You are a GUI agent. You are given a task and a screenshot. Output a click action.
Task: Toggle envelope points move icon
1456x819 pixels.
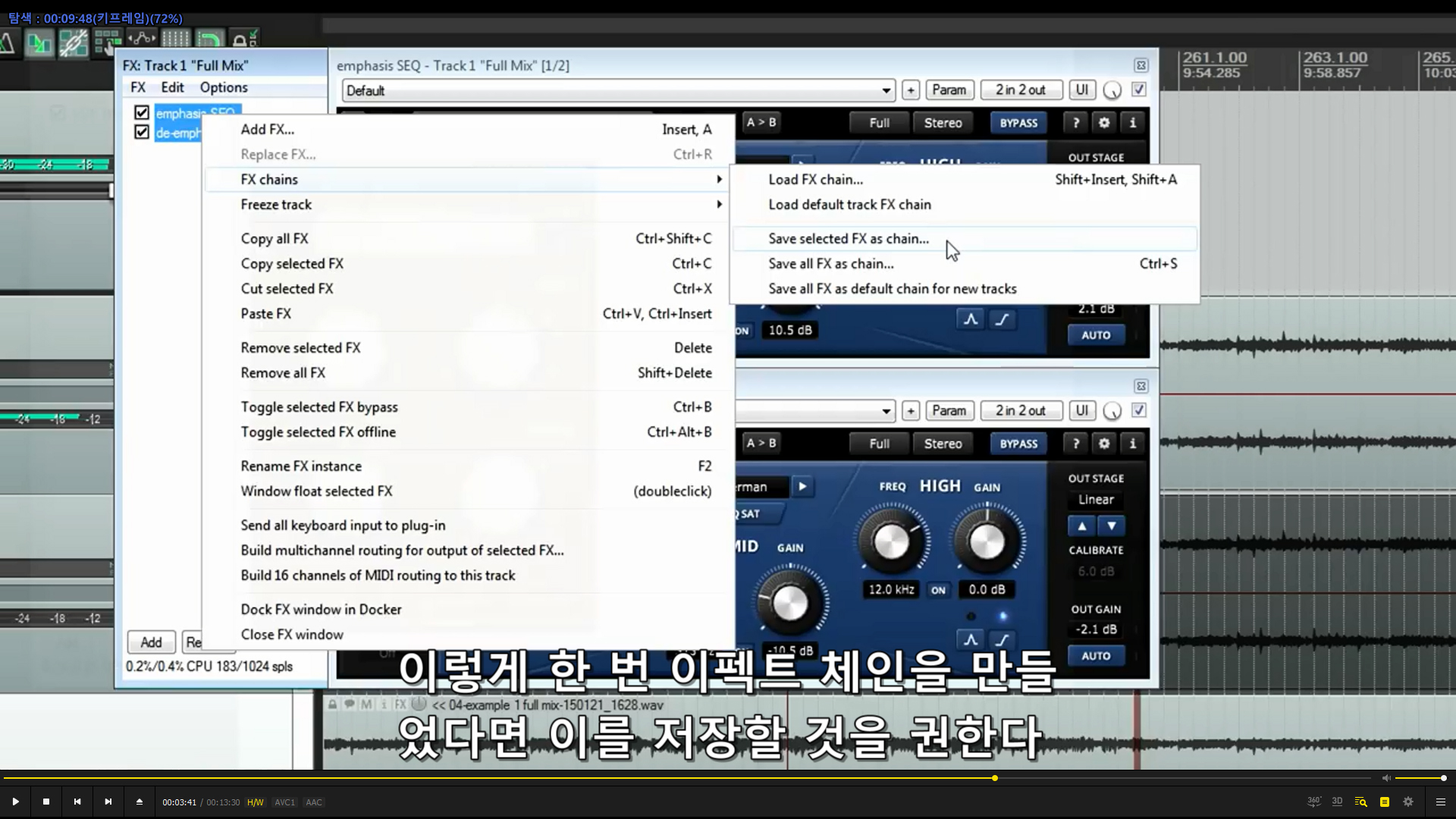tap(142, 39)
